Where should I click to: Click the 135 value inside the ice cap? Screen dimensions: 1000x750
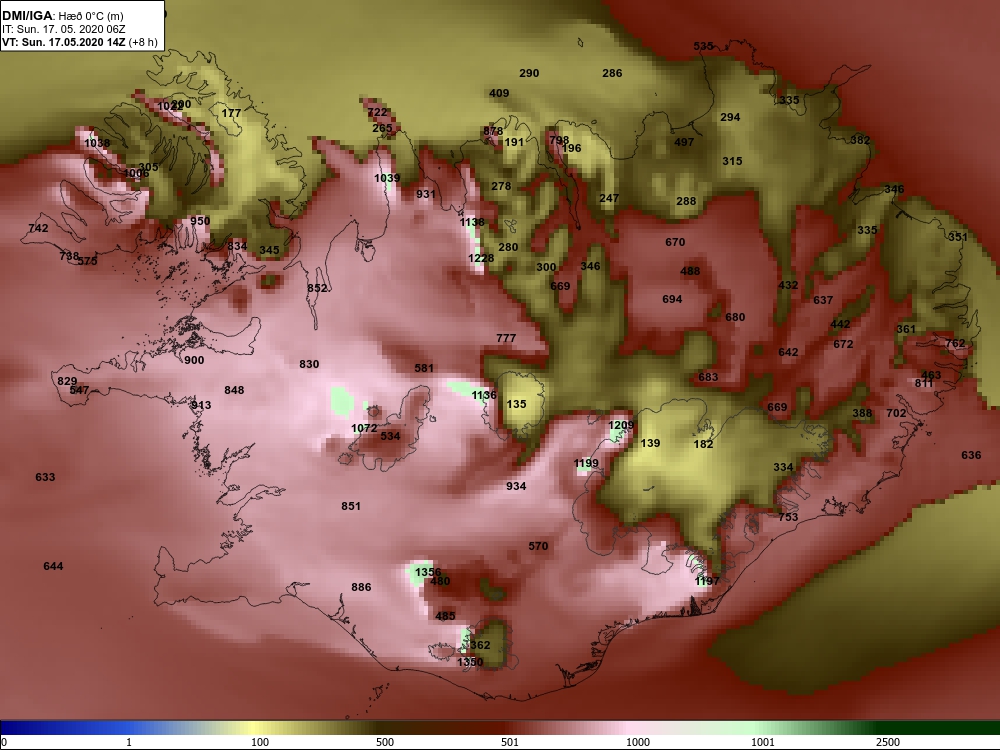click(517, 404)
